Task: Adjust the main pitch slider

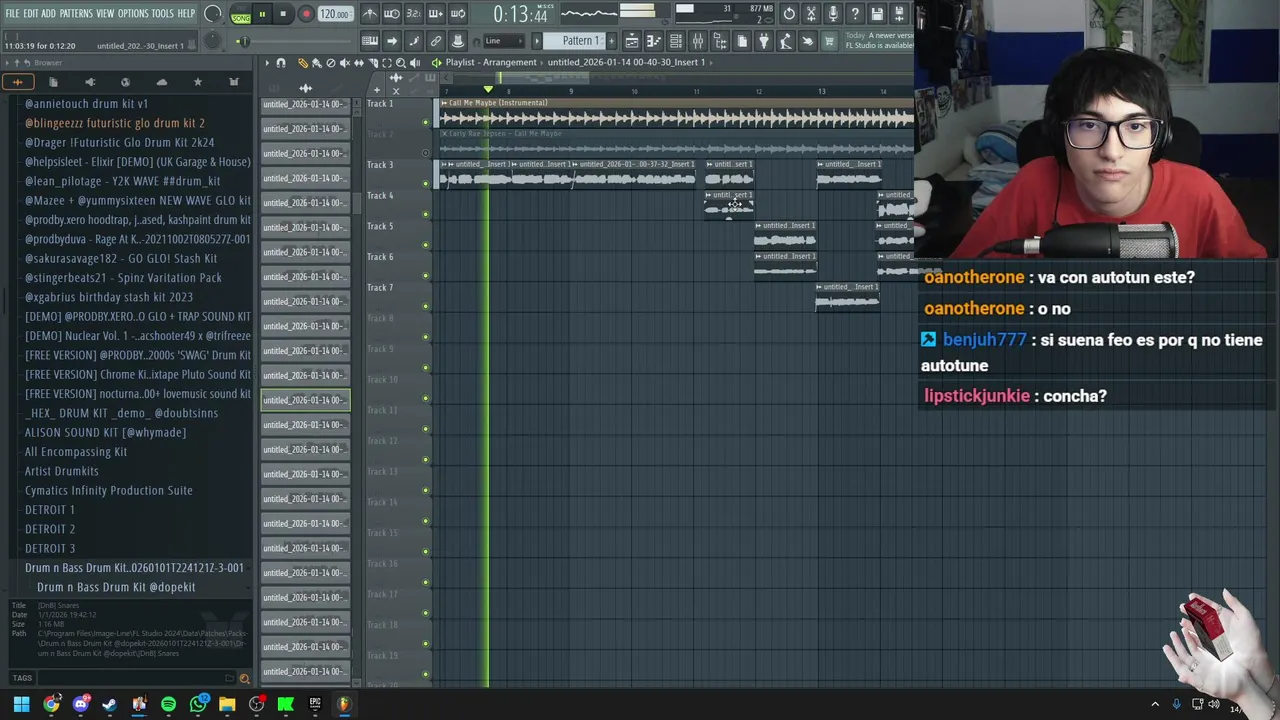Action: (212, 41)
